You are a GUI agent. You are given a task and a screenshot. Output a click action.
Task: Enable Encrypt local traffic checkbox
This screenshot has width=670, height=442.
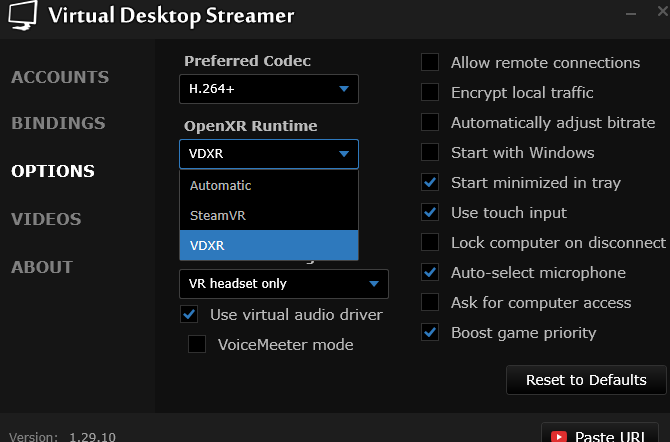click(430, 92)
